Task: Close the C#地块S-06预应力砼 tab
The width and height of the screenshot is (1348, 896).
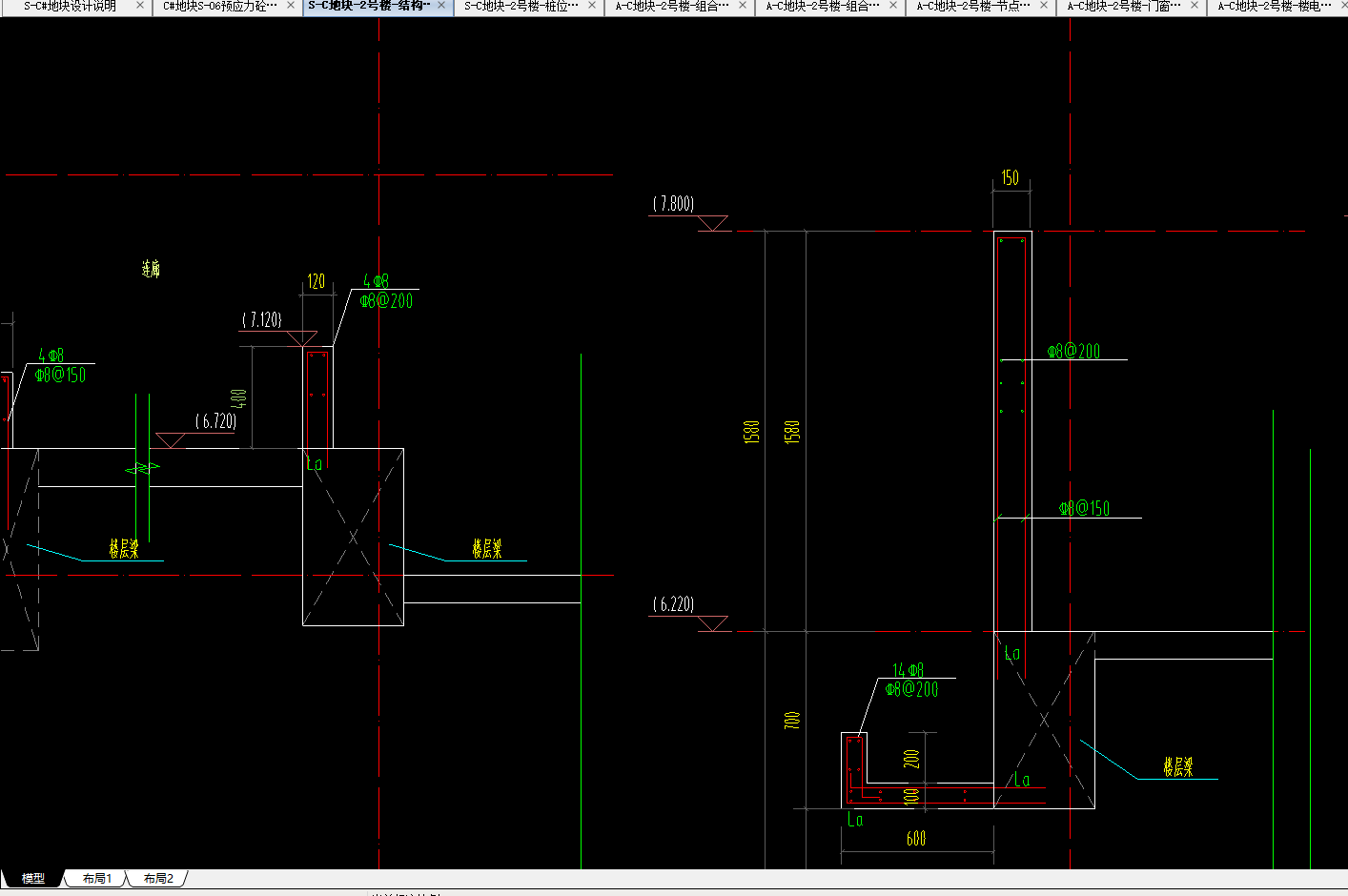Action: coord(291,6)
